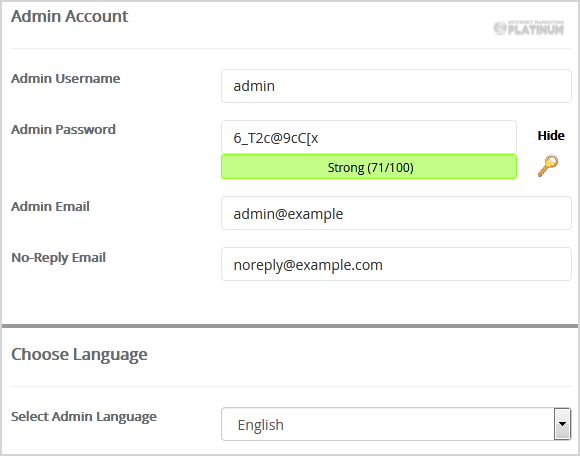
Task: Click the dropdown arrow beside English
Action: (562, 424)
